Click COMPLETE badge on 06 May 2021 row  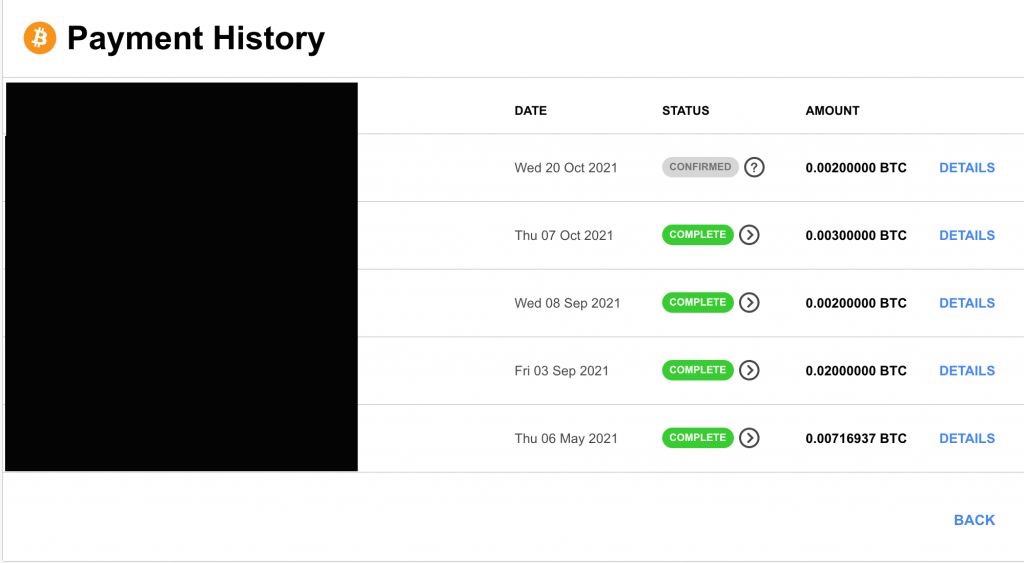point(697,438)
